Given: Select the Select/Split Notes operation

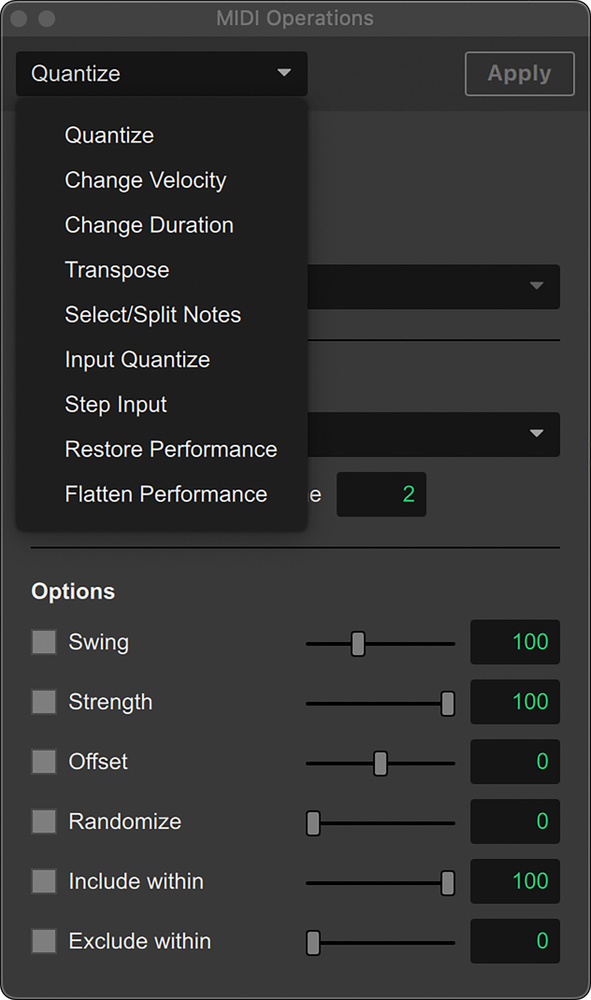Looking at the screenshot, I should click(153, 314).
